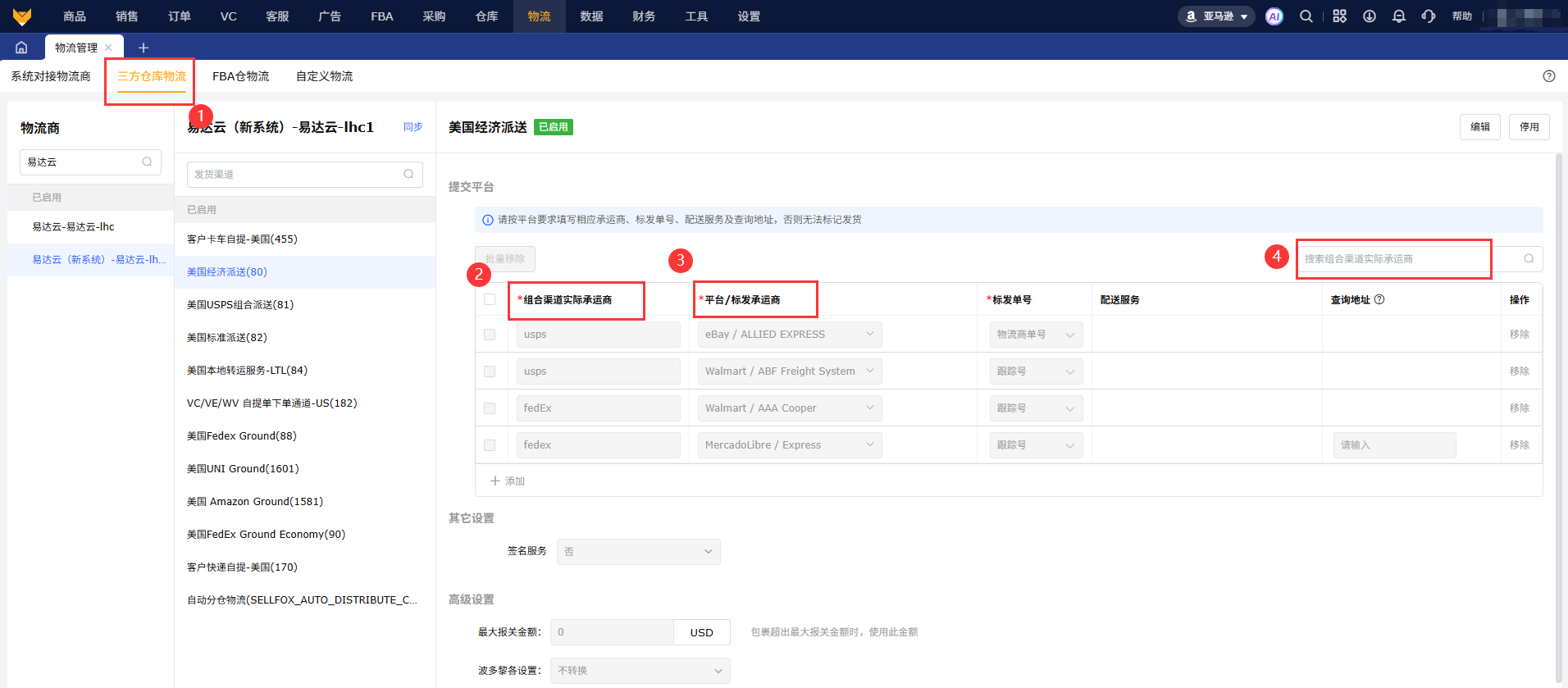Click the info icon in the notice banner
Viewport: 1568px width, 688px height.
[x=488, y=220]
